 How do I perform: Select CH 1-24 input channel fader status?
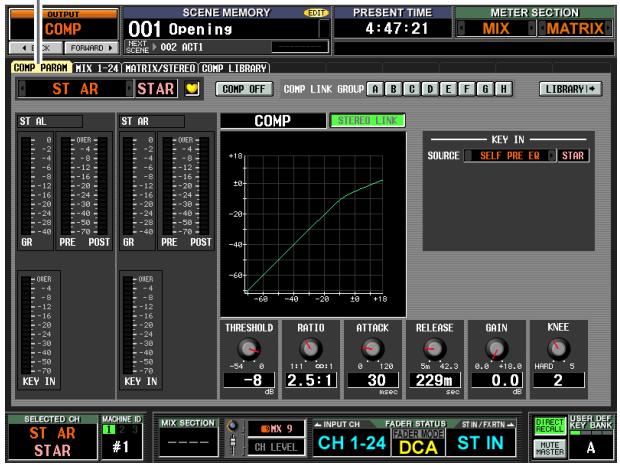[352, 442]
